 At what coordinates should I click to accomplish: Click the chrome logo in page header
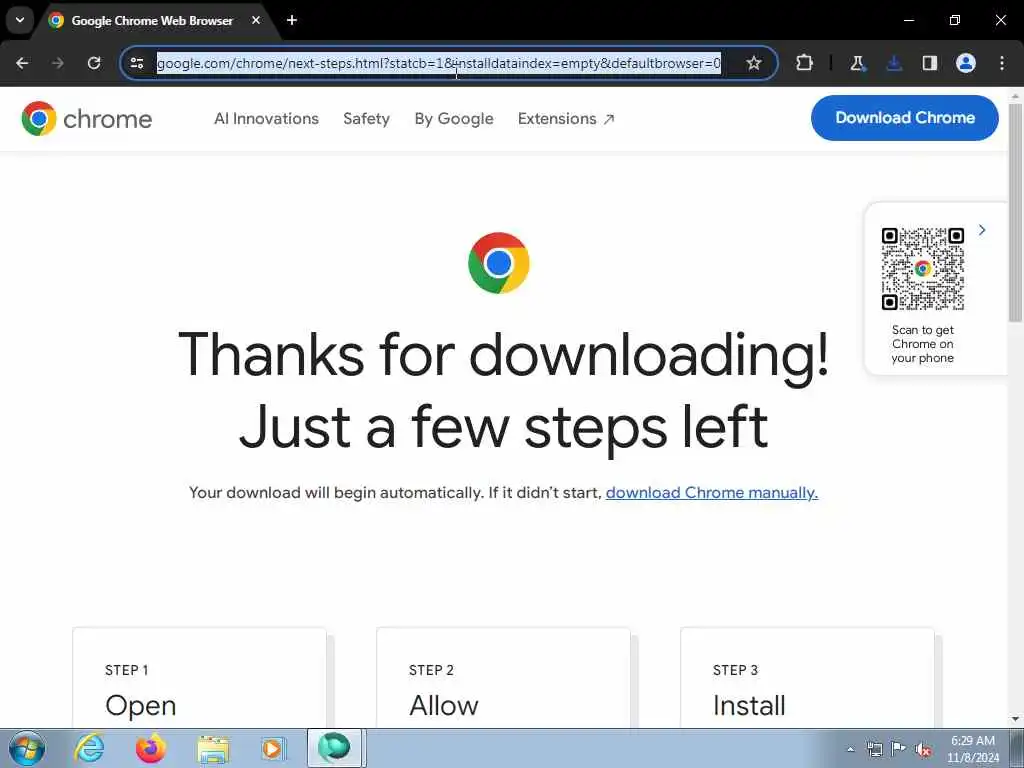[87, 119]
